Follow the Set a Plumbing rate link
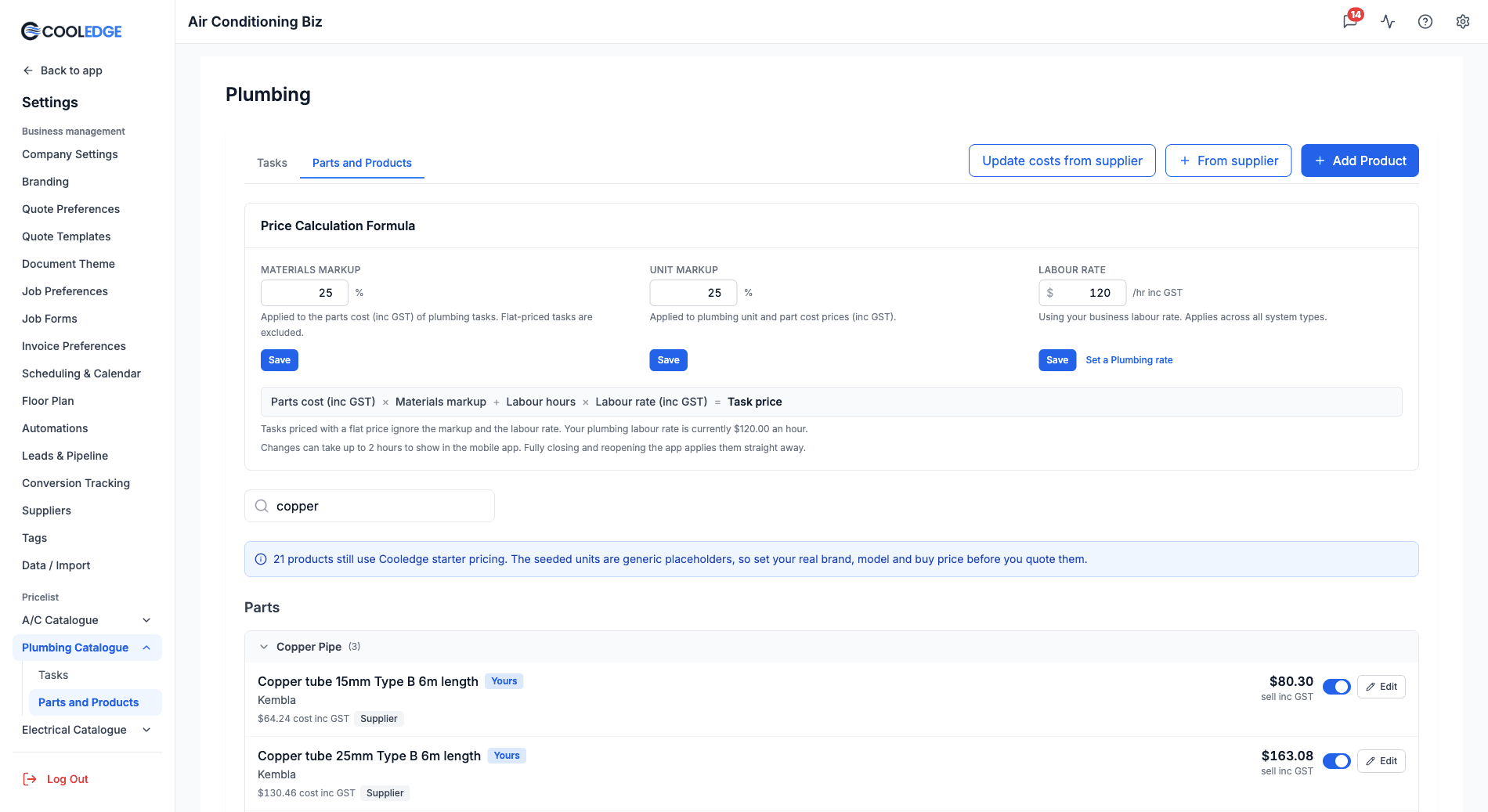 [1129, 360]
